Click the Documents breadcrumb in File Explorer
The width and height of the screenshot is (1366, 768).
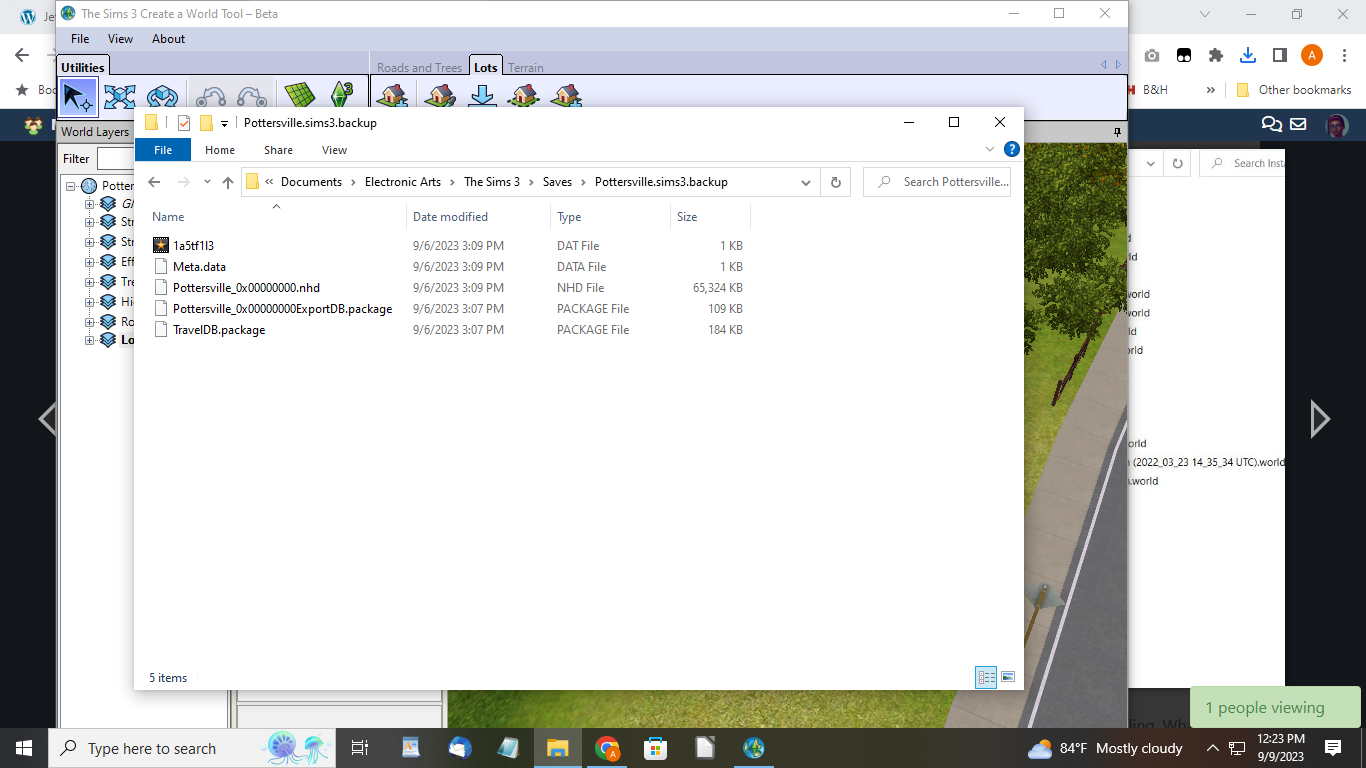(311, 182)
